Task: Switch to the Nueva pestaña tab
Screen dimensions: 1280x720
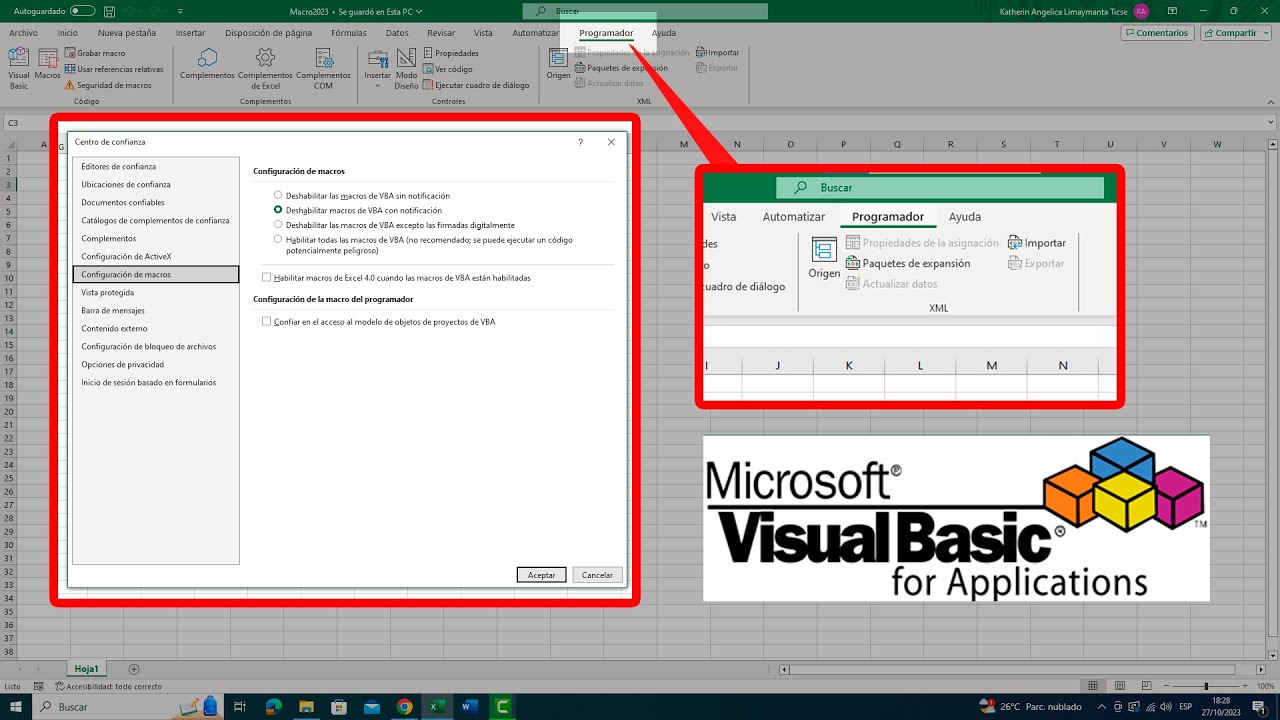Action: (x=127, y=33)
